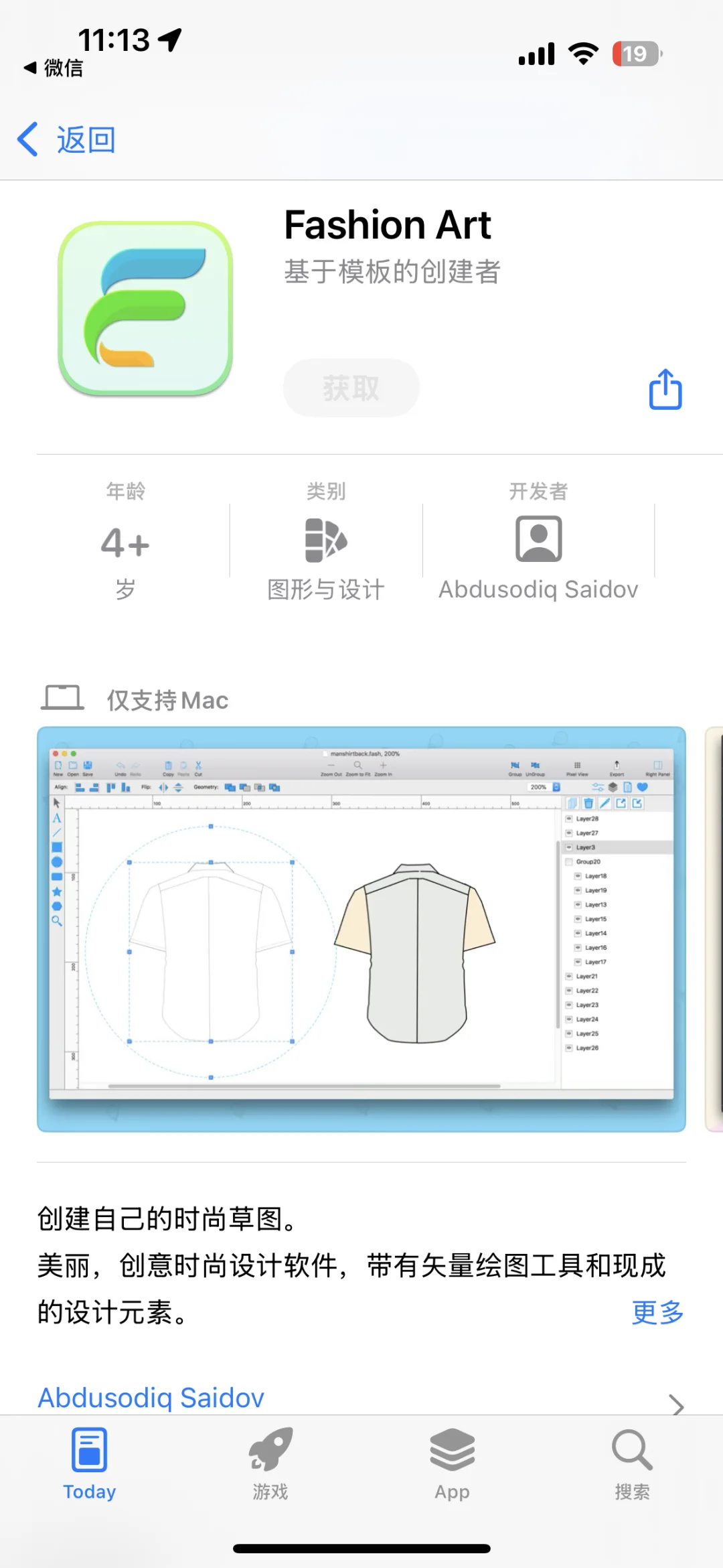Tap the Wi-Fi icon in status bar
The height and width of the screenshot is (1568, 723).
point(583,54)
